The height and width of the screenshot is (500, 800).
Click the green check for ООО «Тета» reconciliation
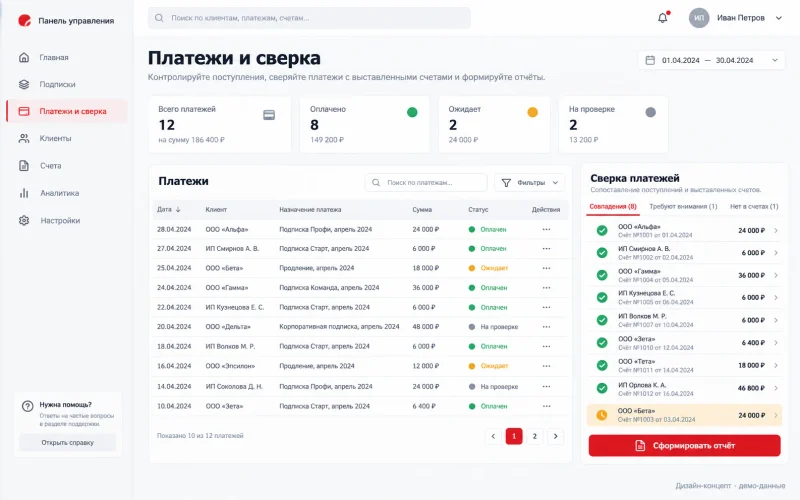point(602,365)
